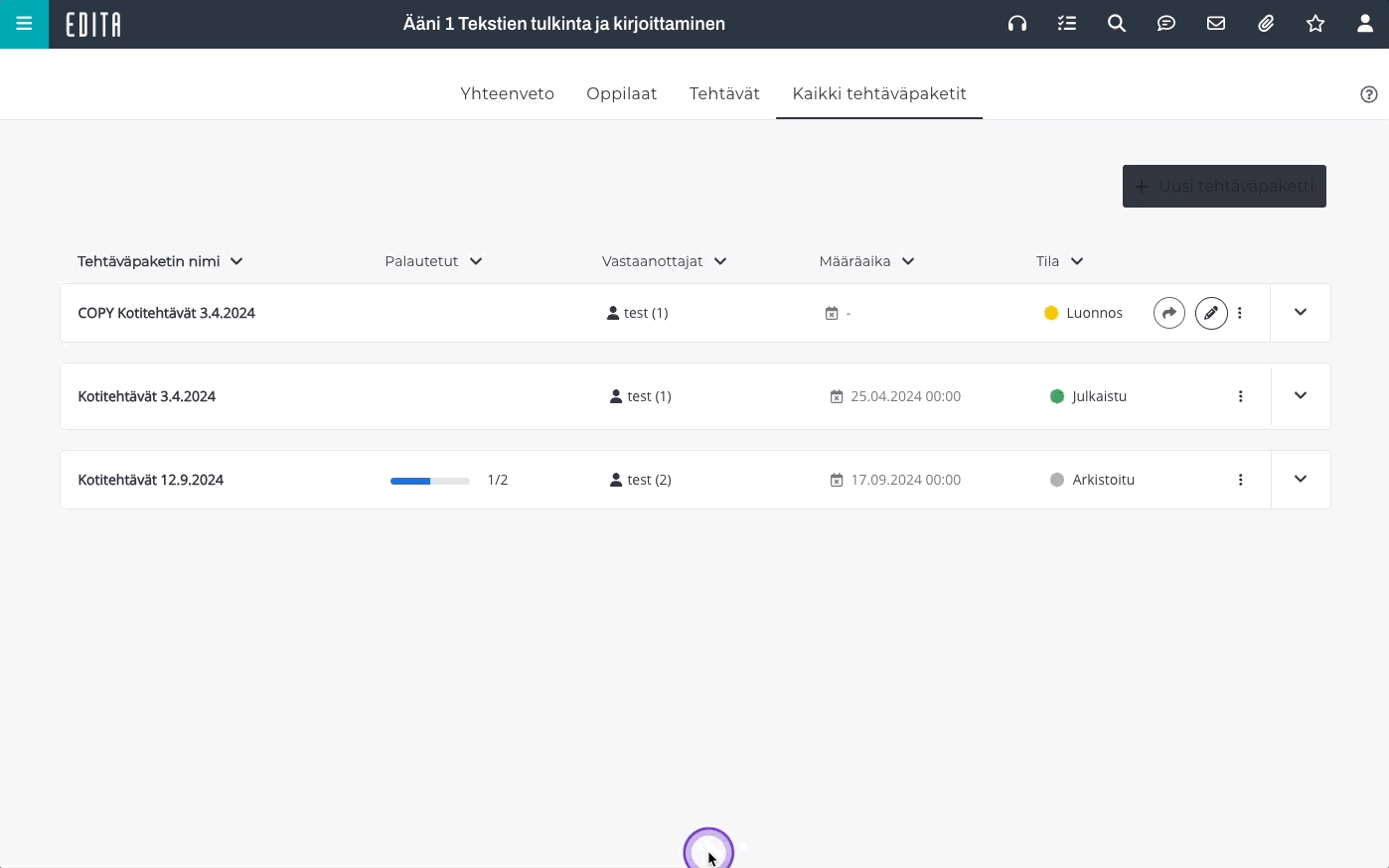Open the search magnifier icon
Viewport: 1389px width, 868px height.
[1117, 24]
